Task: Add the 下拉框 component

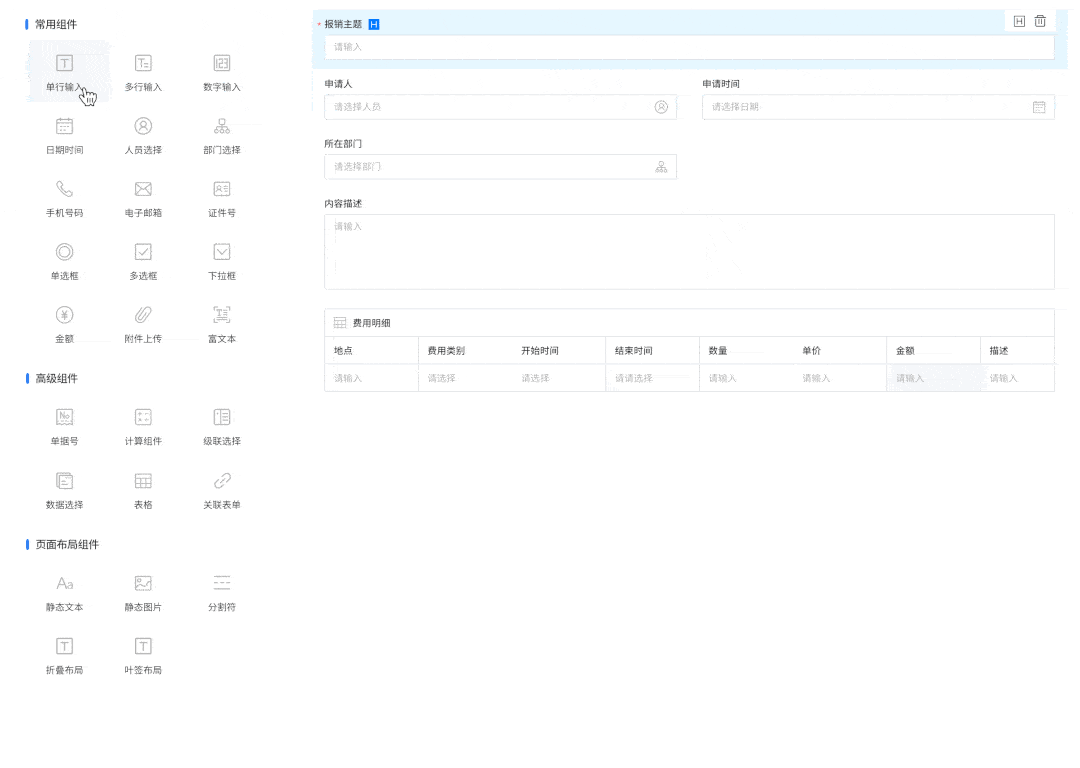Action: [222, 261]
